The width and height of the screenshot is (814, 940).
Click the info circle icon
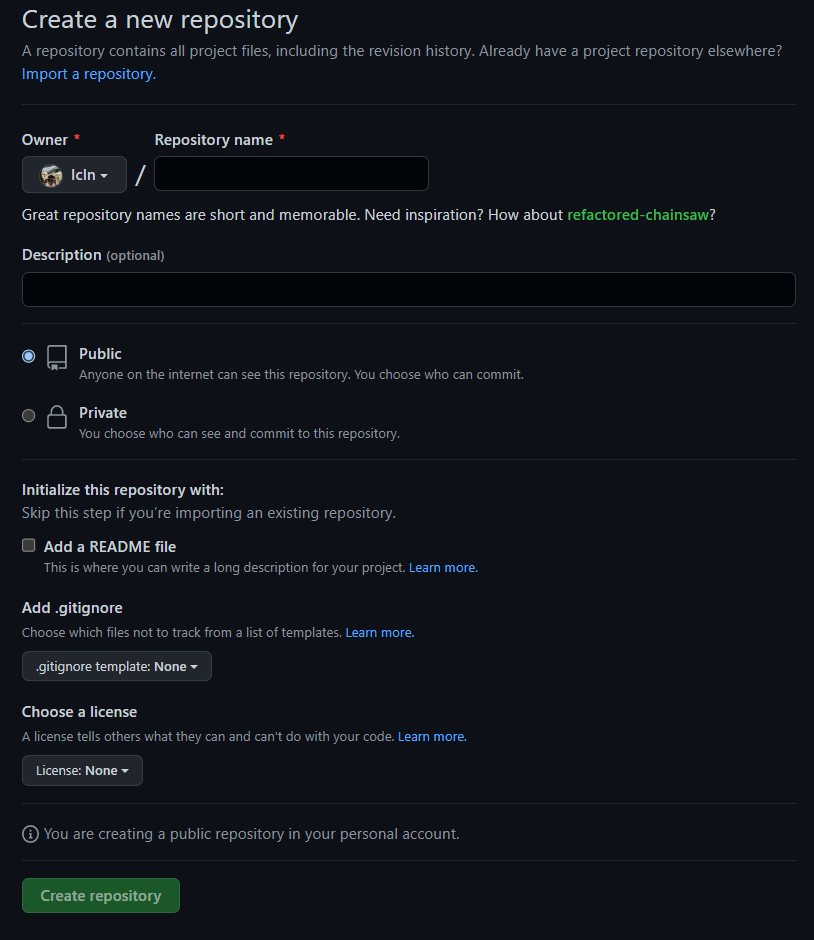(x=30, y=834)
